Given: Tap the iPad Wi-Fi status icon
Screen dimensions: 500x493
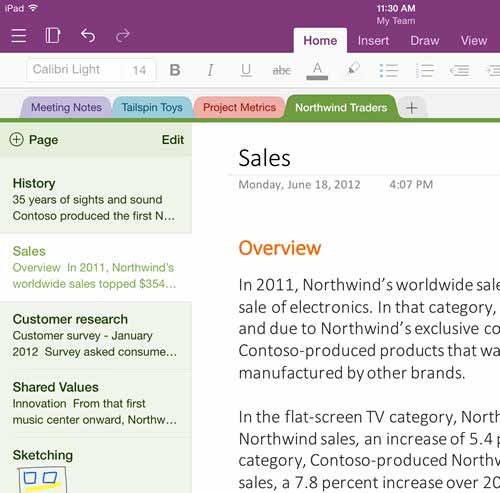Looking at the screenshot, I should 33,8.
